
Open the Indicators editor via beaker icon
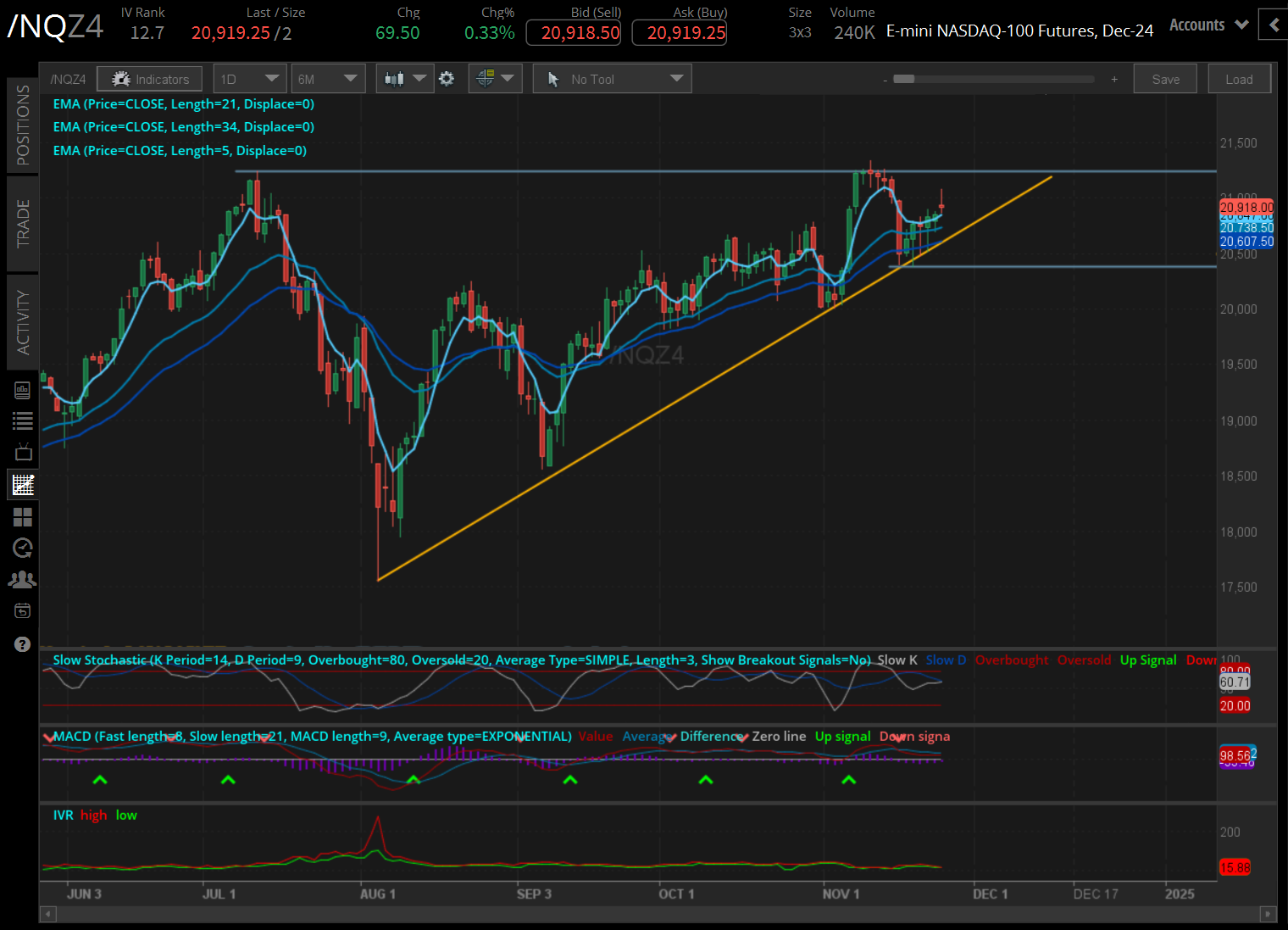120,78
